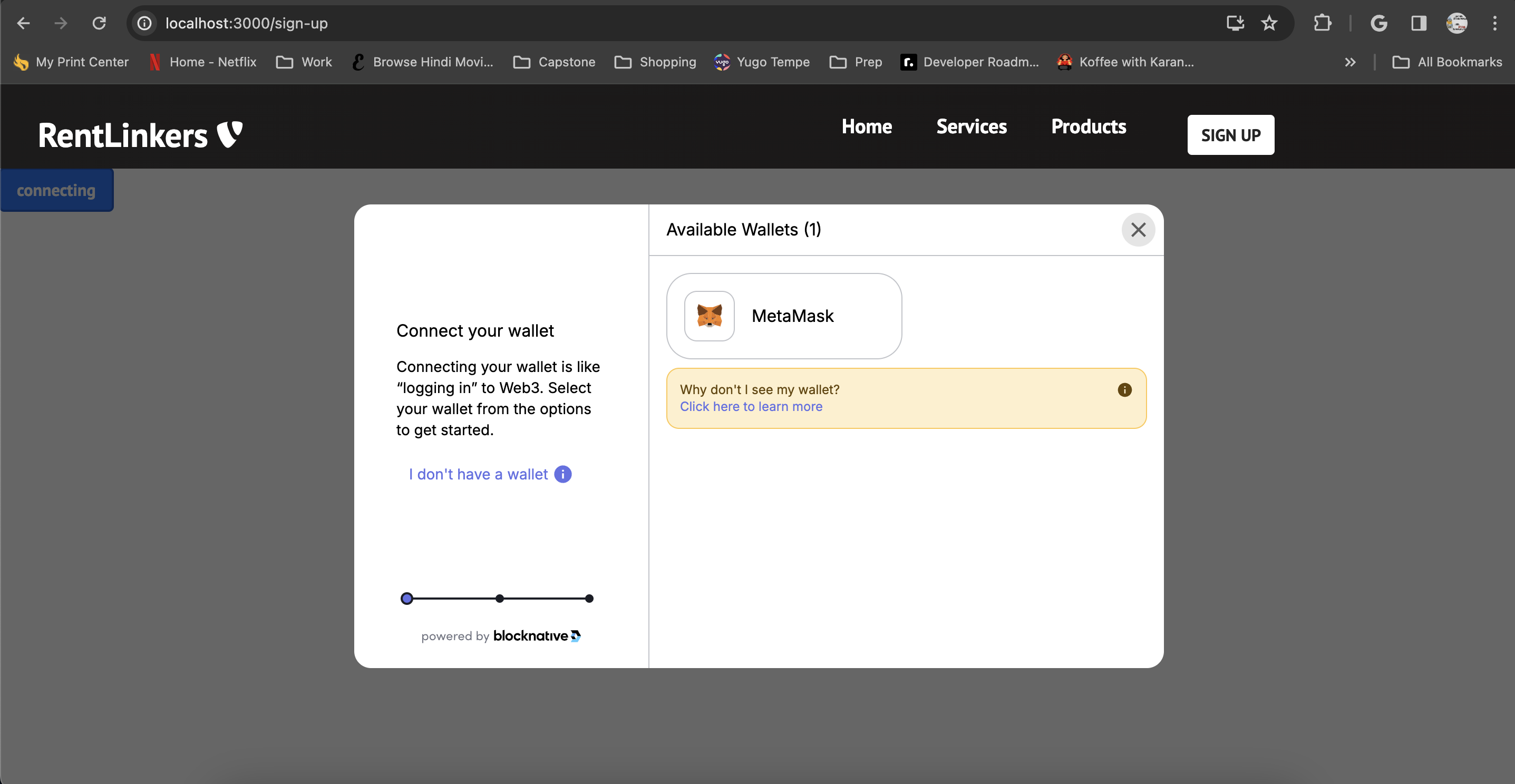Expand hidden bookmarks chevron
This screenshot has width=1515, height=784.
point(1349,62)
